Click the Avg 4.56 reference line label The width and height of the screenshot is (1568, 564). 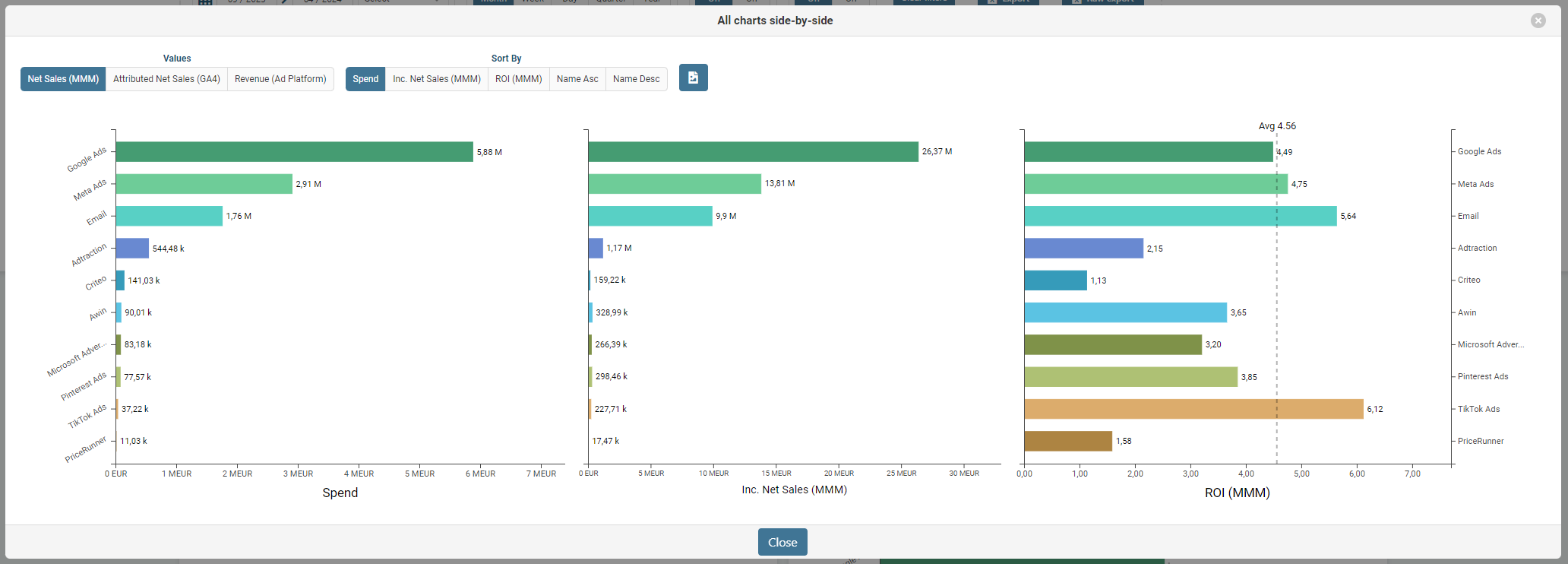pyautogui.click(x=1277, y=126)
